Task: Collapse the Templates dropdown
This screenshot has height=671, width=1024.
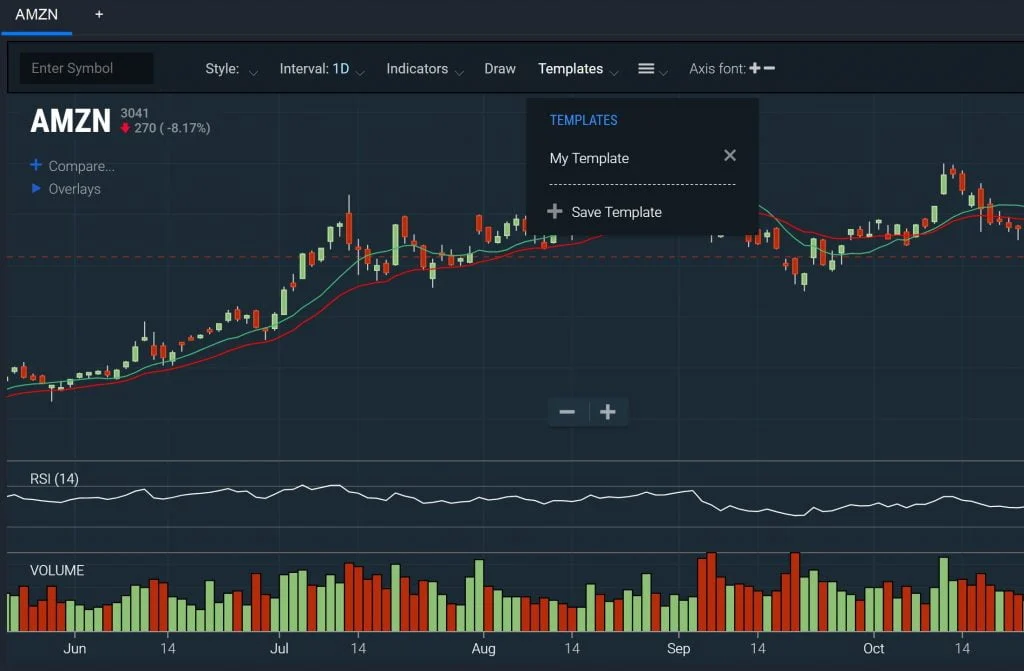Action: click(x=577, y=69)
